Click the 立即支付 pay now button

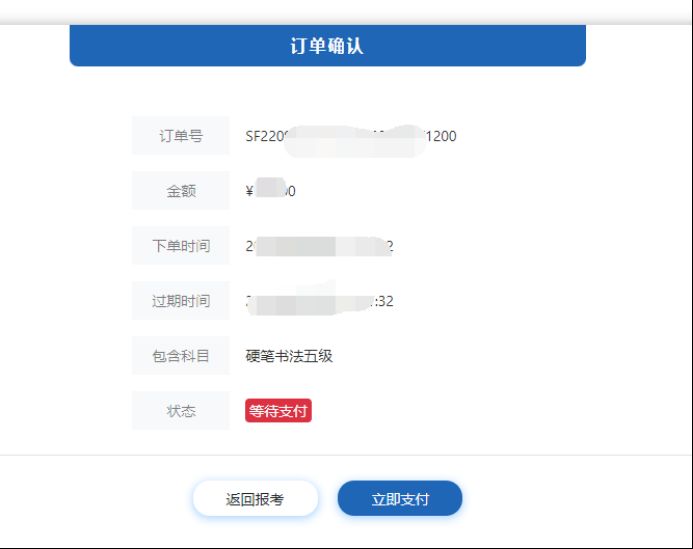[x=400, y=499]
